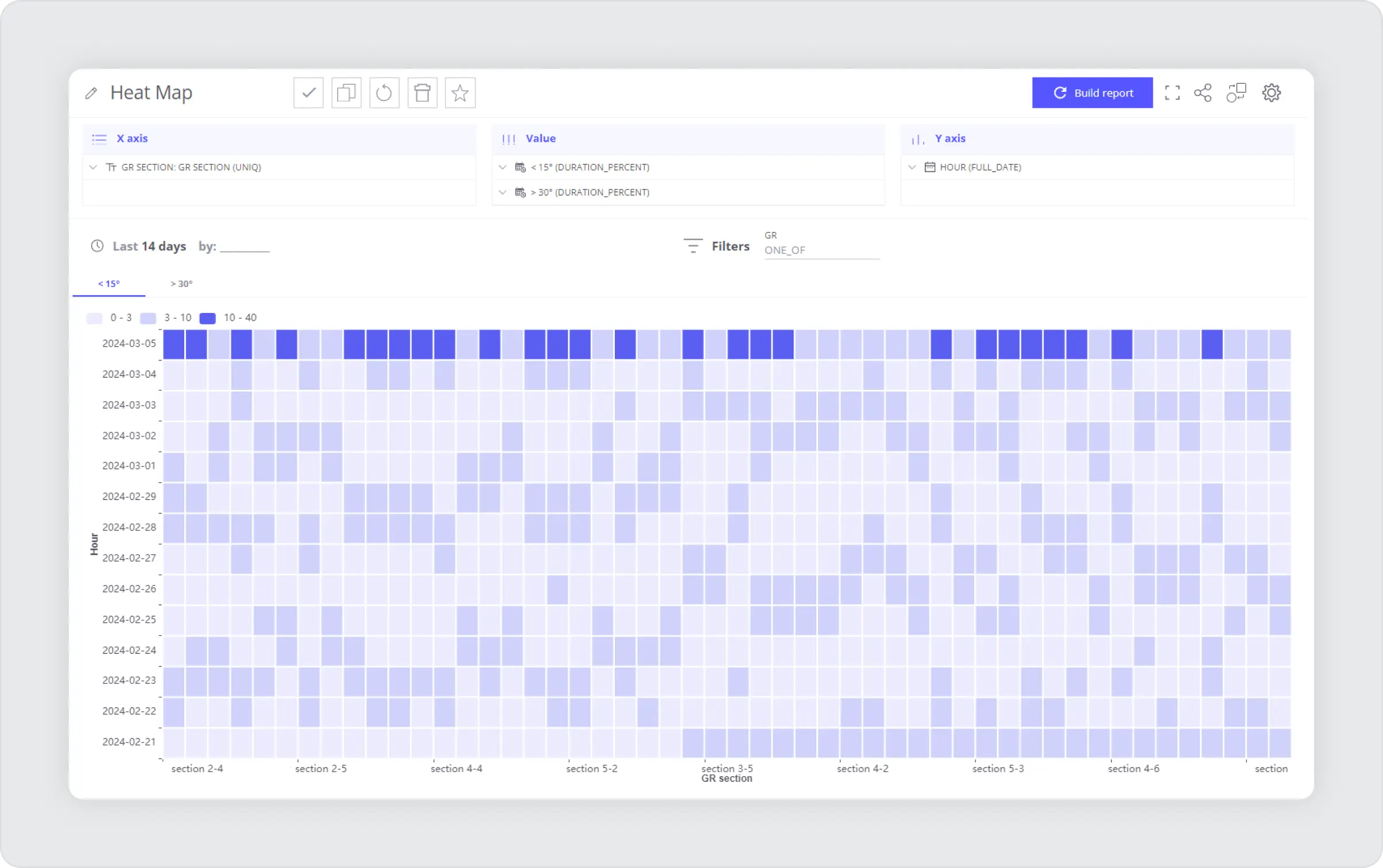
Task: Duplicate the widget using the copy icon
Action: 346,92
